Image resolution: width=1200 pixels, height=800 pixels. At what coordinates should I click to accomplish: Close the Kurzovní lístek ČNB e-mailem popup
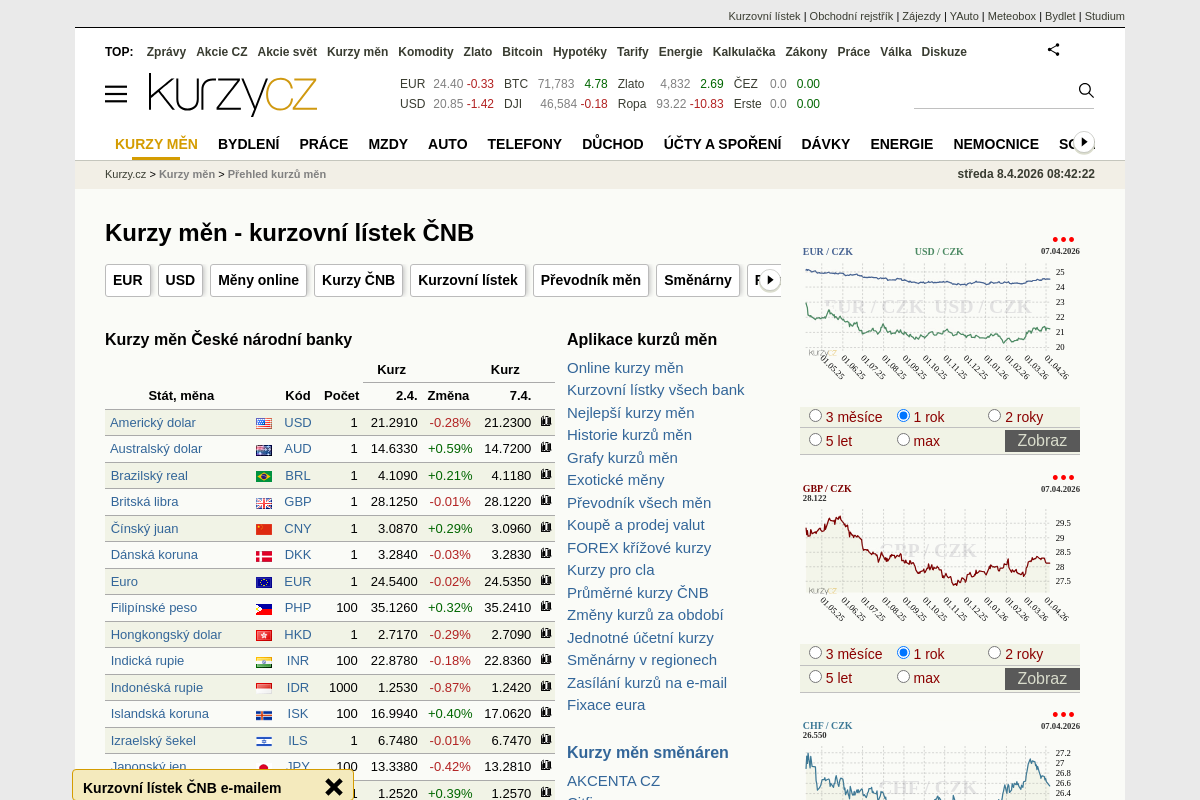coord(334,787)
